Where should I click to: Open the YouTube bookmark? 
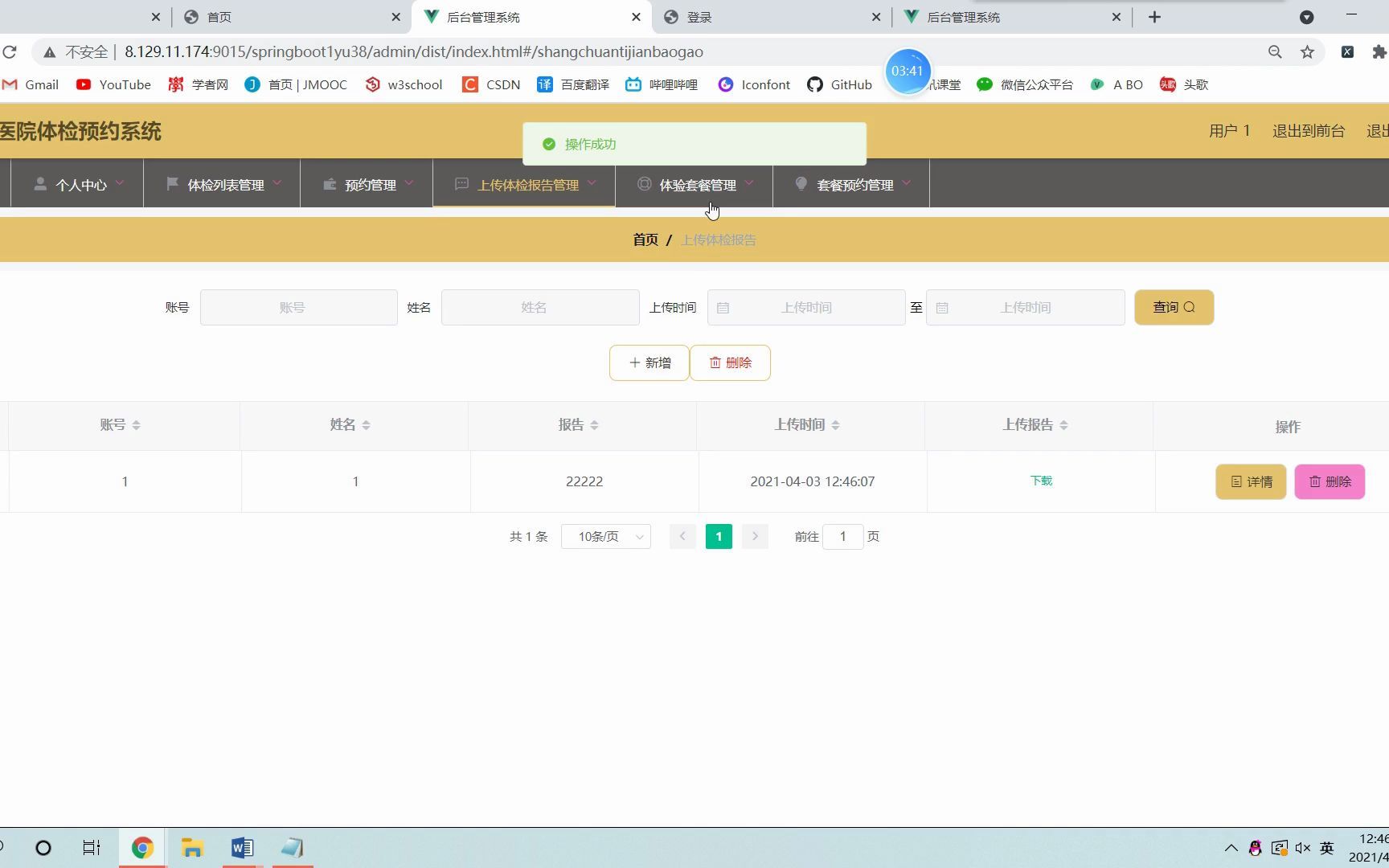[113, 84]
